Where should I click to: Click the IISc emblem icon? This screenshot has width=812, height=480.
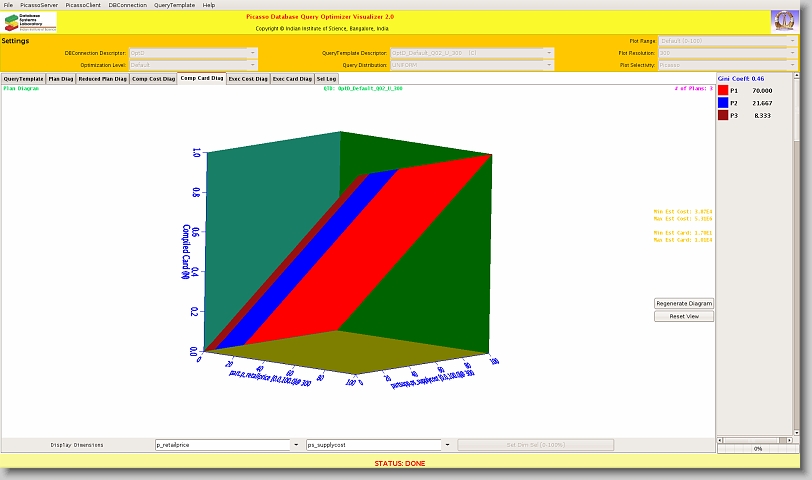pyautogui.click(x=784, y=22)
